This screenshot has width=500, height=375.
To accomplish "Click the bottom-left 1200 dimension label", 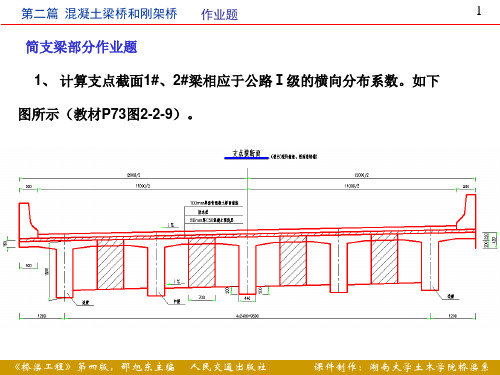I will click(x=41, y=316).
